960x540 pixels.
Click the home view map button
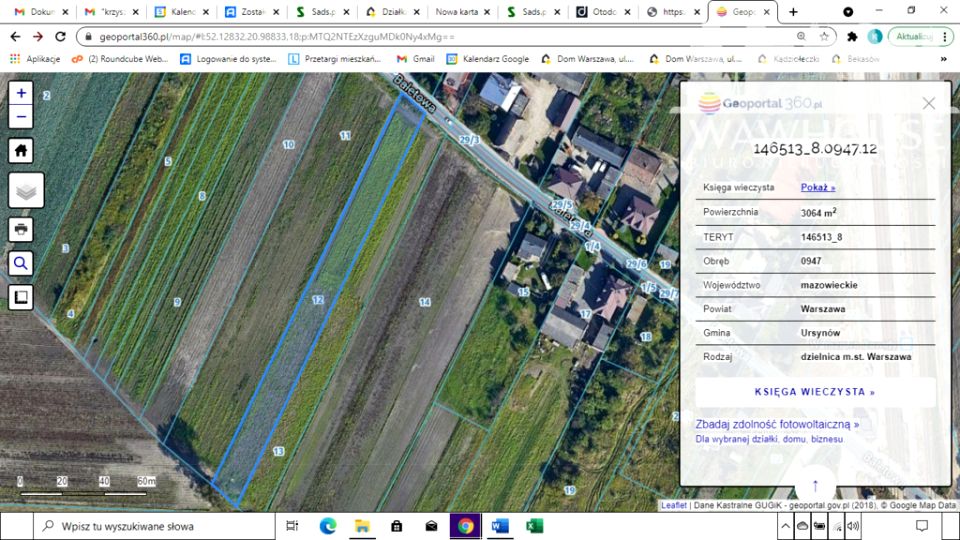[x=21, y=151]
